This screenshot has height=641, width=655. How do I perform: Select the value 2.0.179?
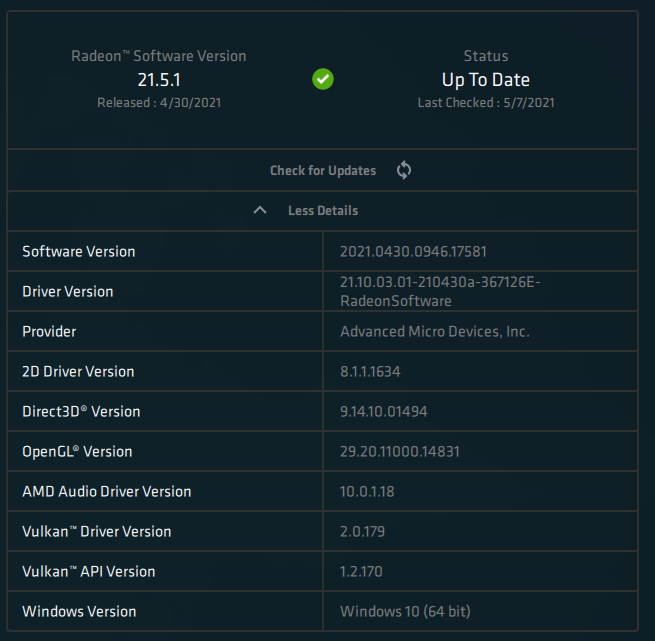pos(362,532)
